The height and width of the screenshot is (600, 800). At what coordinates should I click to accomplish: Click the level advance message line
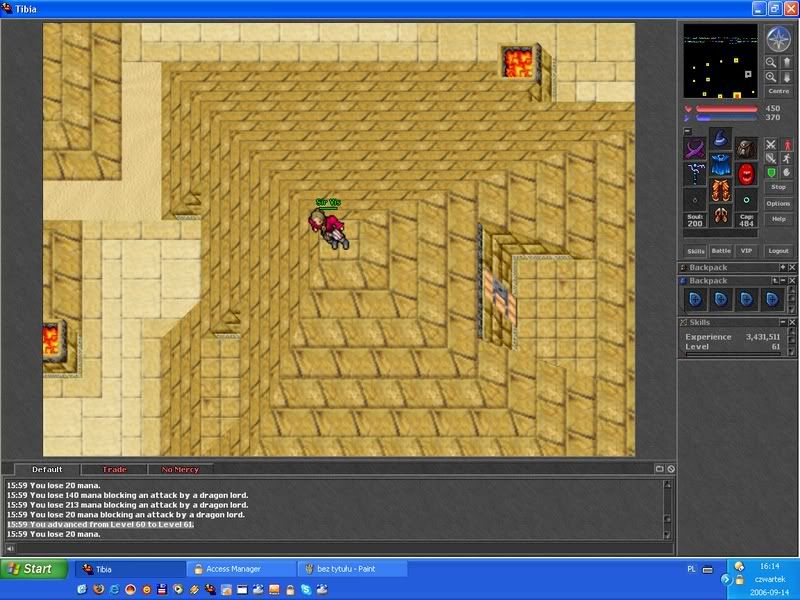pos(100,524)
